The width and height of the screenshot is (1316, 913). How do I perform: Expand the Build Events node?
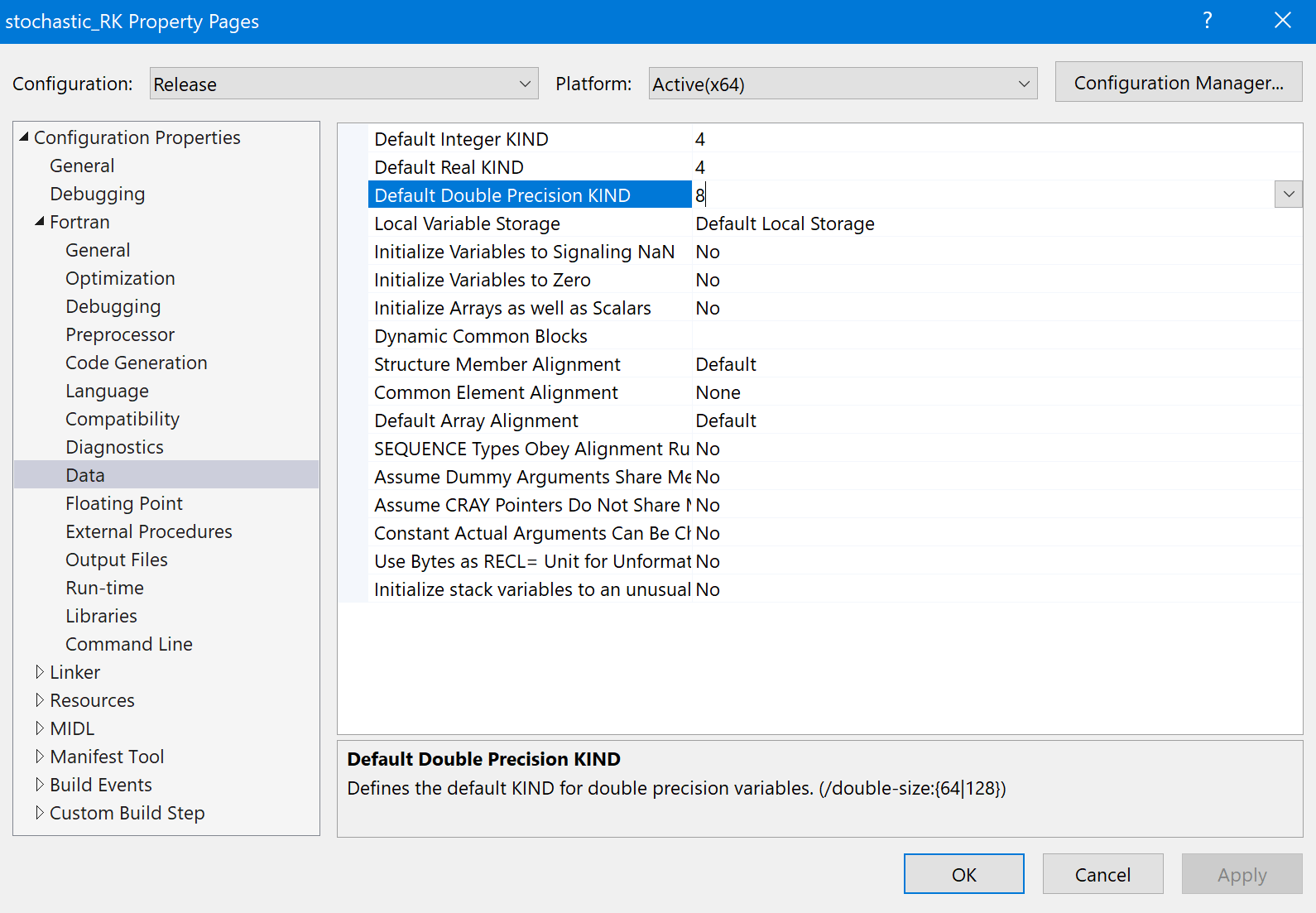coord(40,784)
